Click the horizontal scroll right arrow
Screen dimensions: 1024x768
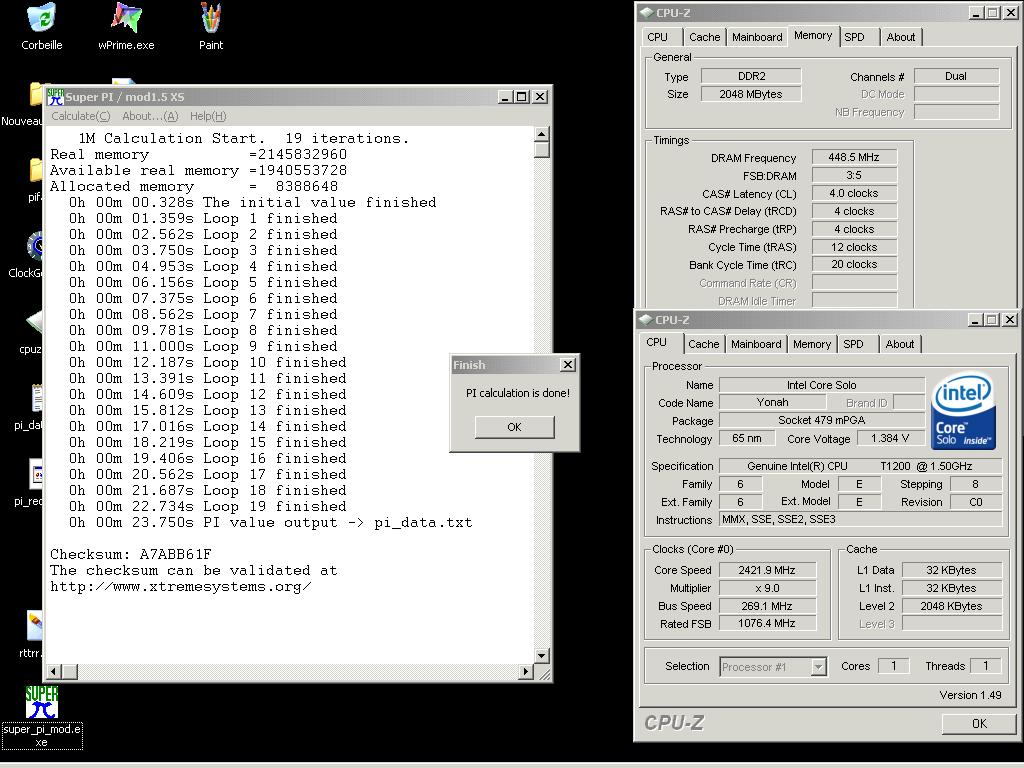click(x=526, y=671)
